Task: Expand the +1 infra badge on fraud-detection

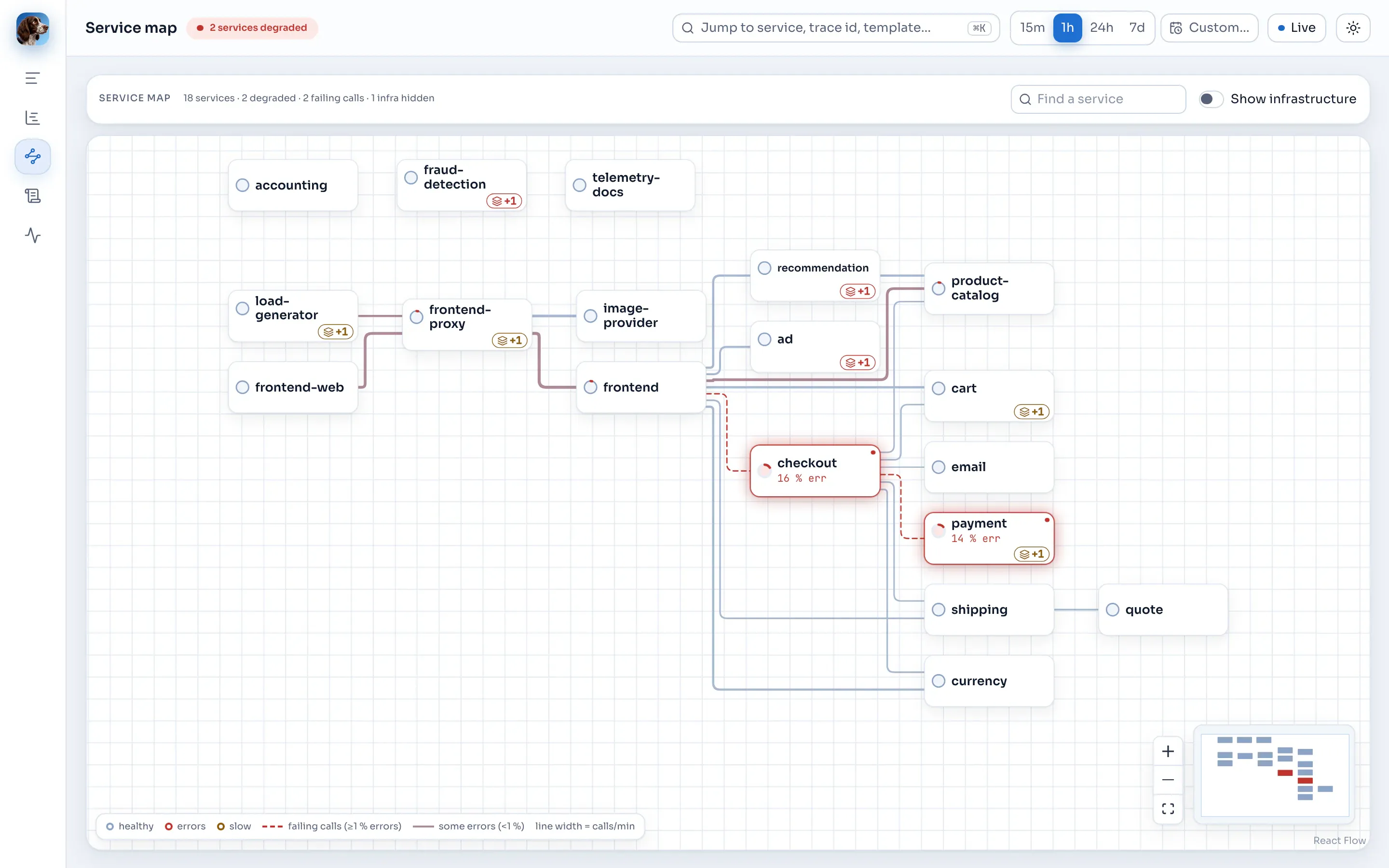Action: click(x=504, y=201)
